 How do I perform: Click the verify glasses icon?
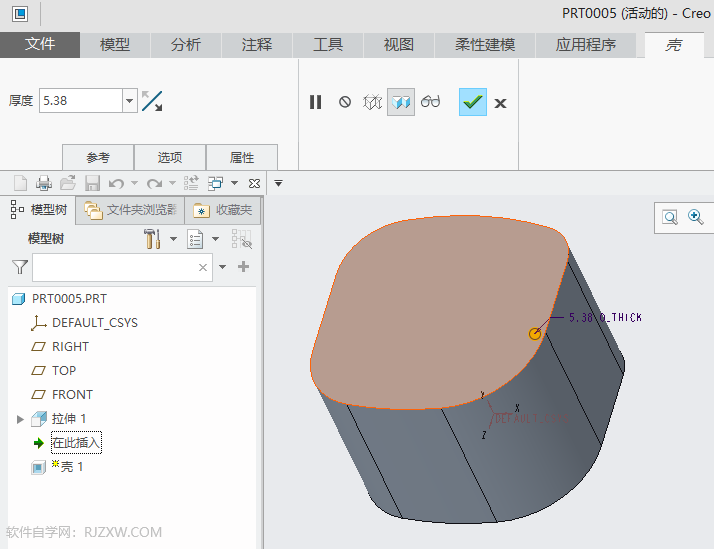point(430,102)
